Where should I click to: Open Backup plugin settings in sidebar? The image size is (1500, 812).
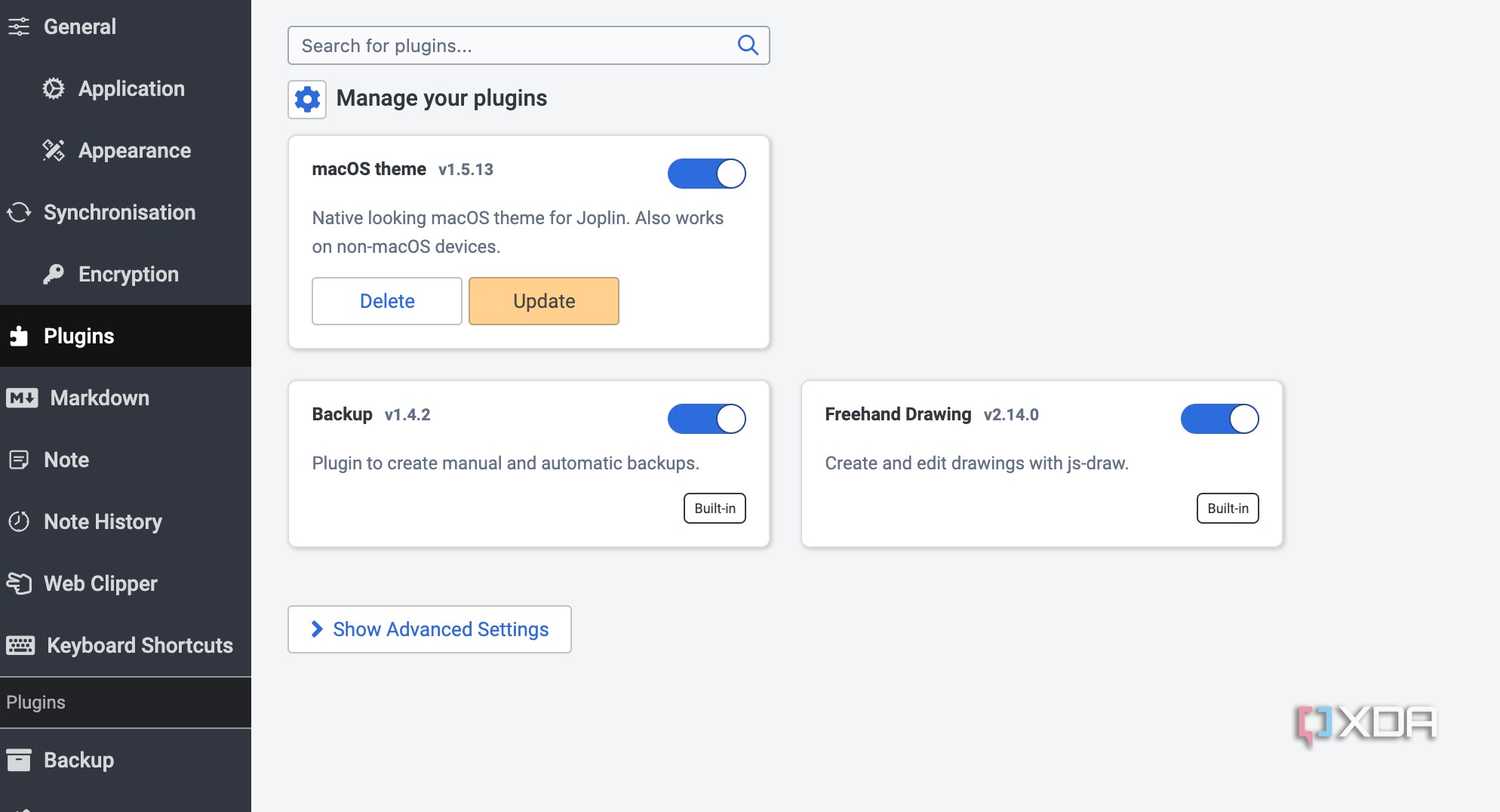pyautogui.click(x=125, y=760)
